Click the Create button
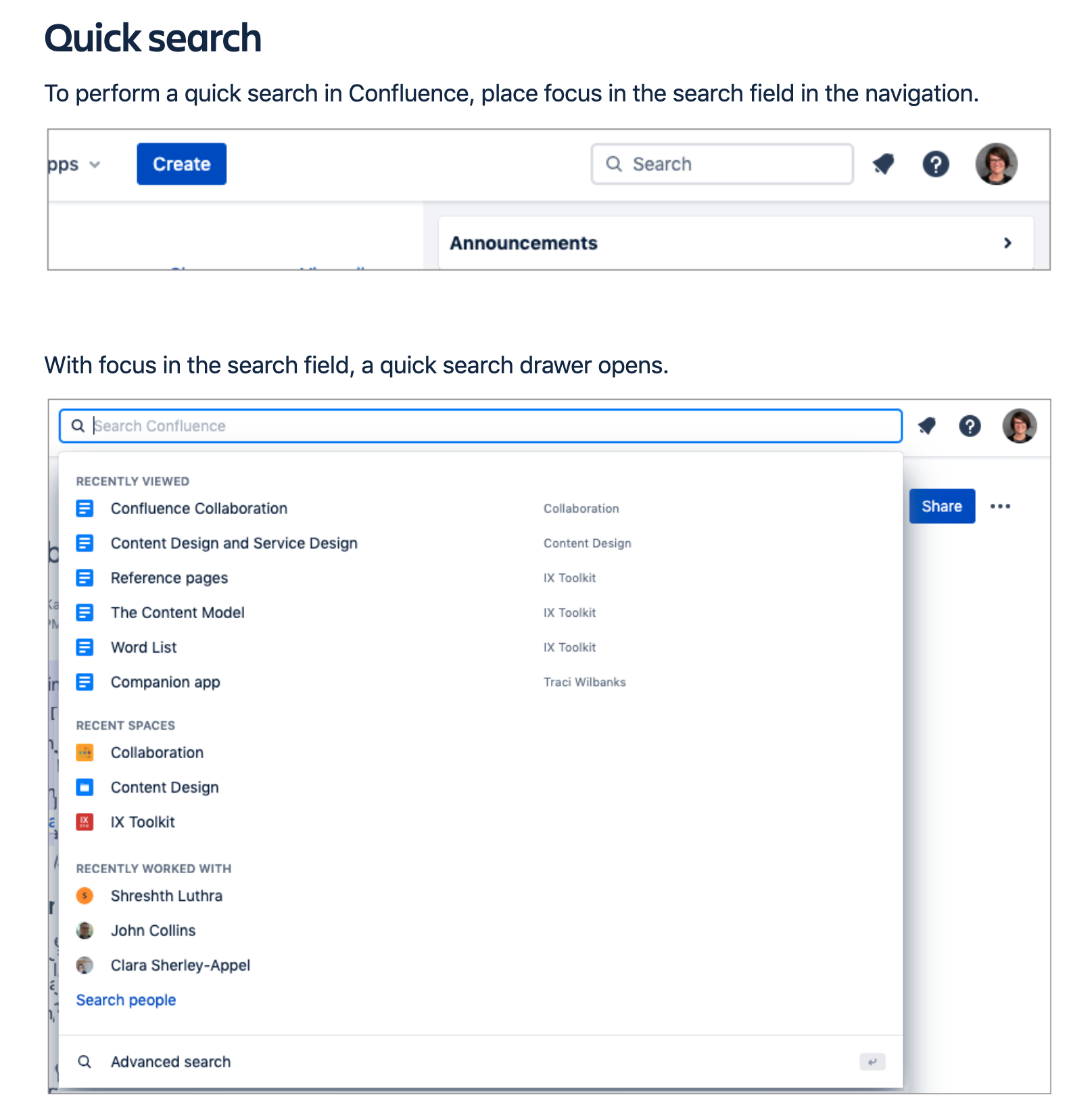Viewport: 1071px width, 1120px height. [x=181, y=164]
